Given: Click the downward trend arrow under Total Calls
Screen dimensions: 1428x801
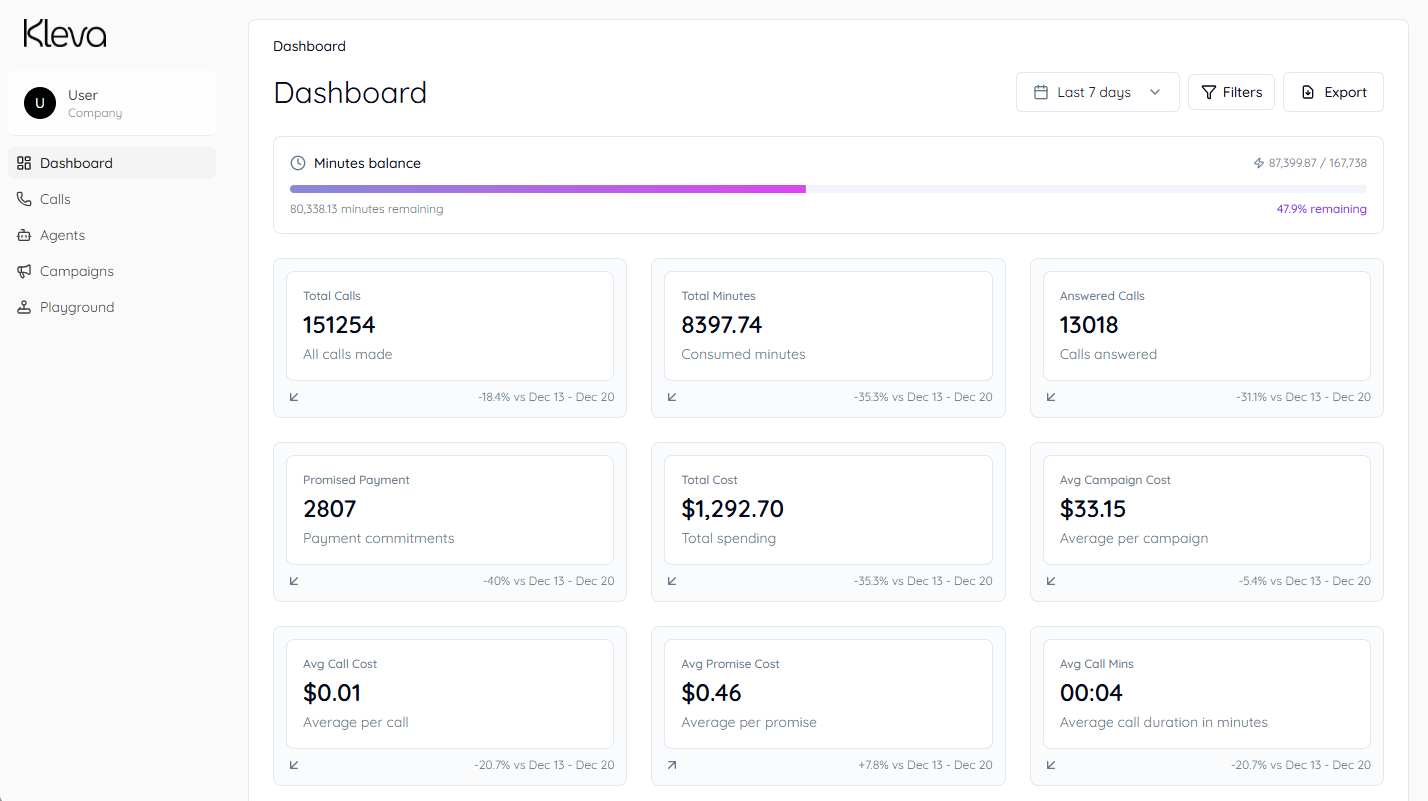Looking at the screenshot, I should (294, 397).
